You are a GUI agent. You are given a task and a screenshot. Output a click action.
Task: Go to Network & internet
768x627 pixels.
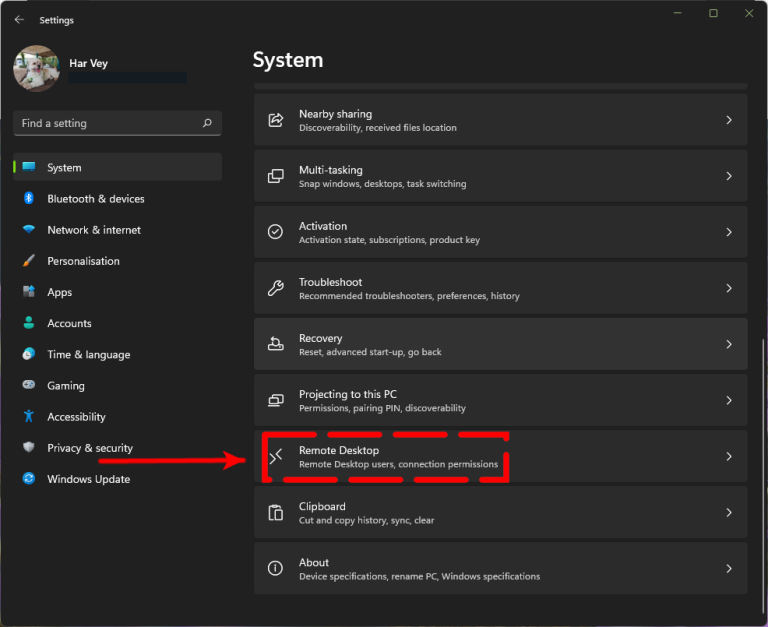point(118,230)
